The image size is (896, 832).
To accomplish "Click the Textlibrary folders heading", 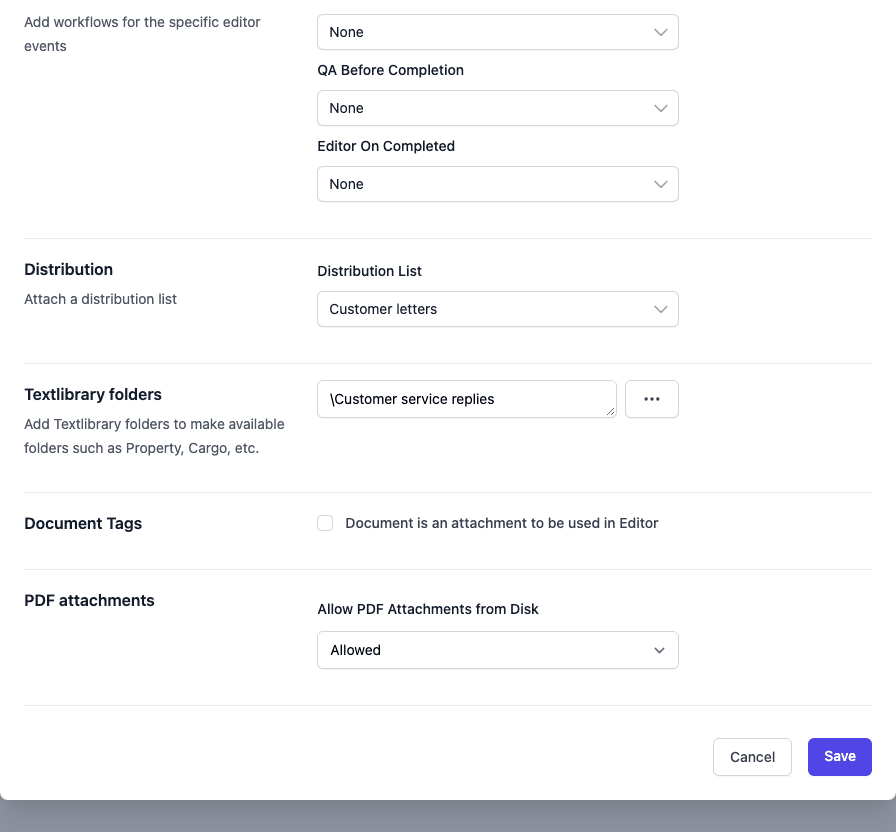I will [93, 395].
